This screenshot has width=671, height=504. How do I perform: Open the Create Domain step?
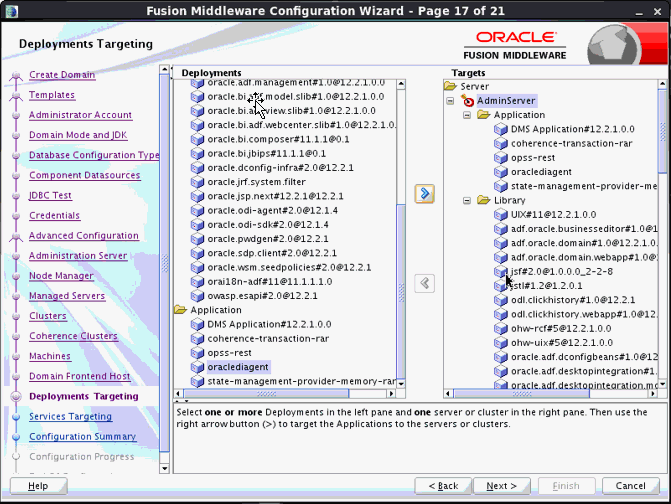click(x=62, y=75)
